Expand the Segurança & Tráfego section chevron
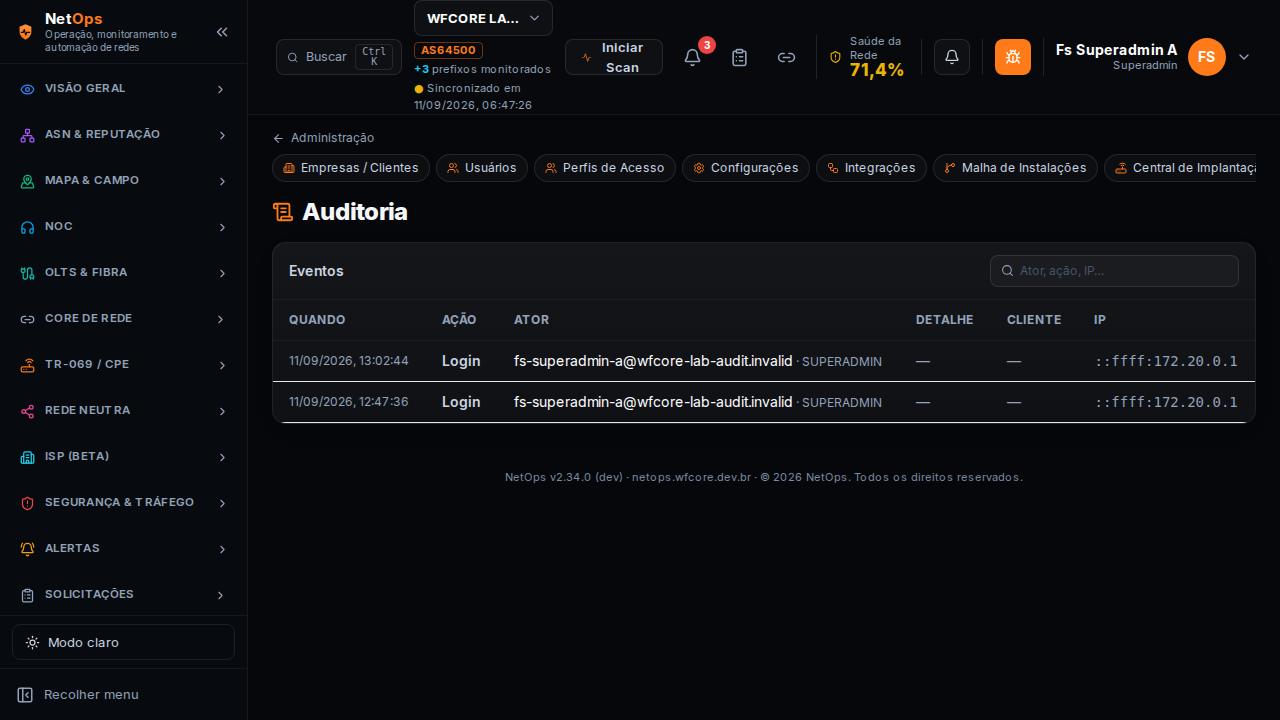The height and width of the screenshot is (720, 1280). (222, 503)
